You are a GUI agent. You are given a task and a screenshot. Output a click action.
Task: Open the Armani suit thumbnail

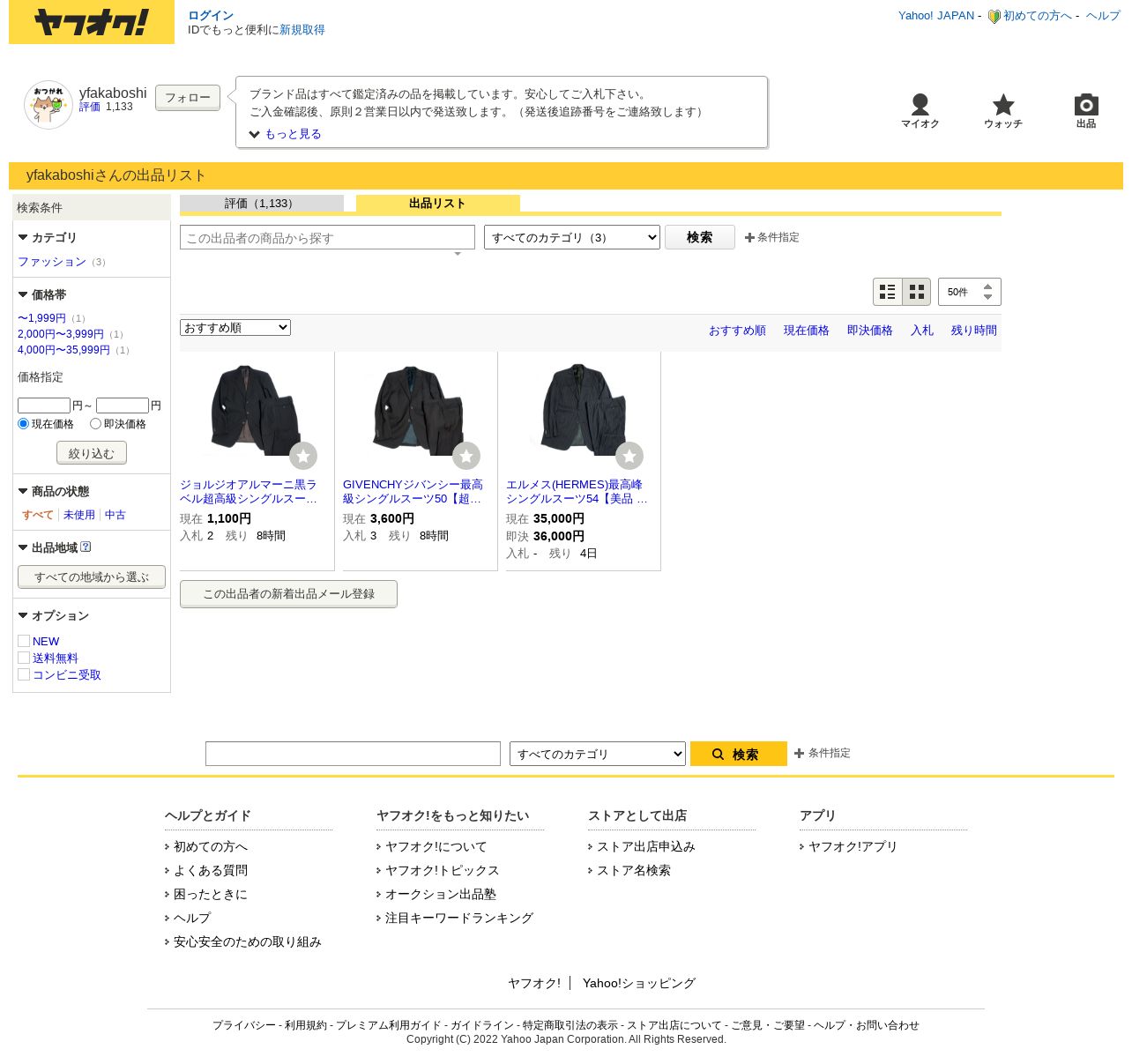coord(256,410)
